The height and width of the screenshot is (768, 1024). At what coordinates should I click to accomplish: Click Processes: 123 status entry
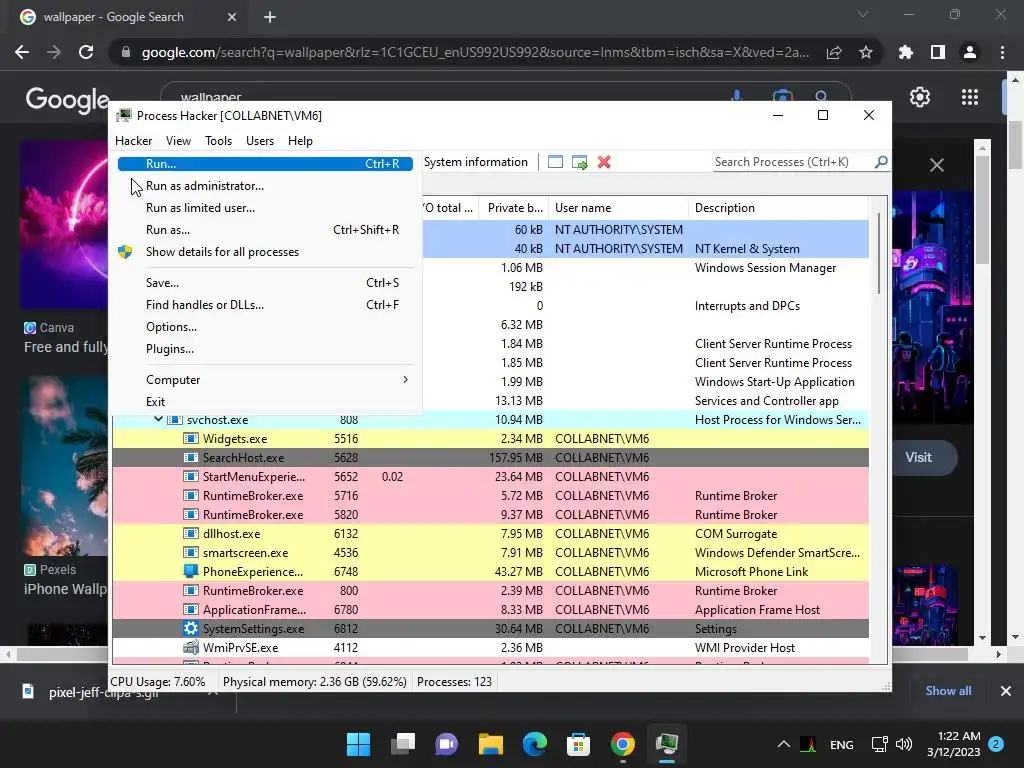(x=455, y=682)
